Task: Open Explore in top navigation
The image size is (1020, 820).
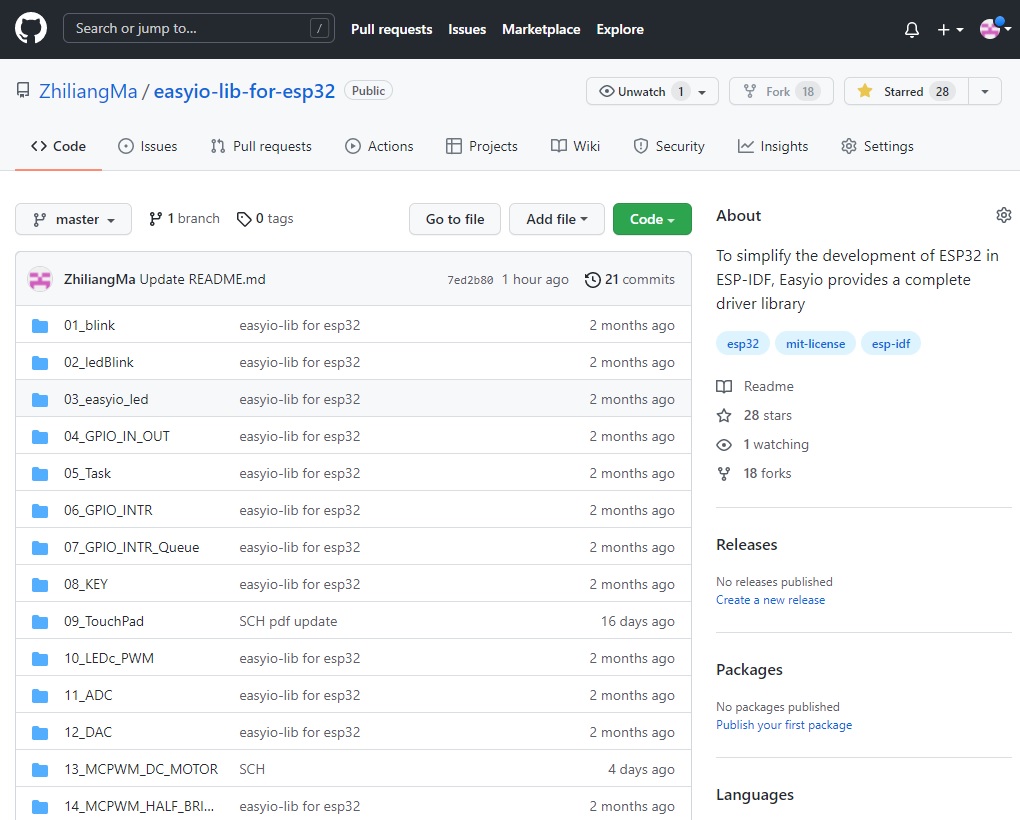Action: [x=620, y=29]
